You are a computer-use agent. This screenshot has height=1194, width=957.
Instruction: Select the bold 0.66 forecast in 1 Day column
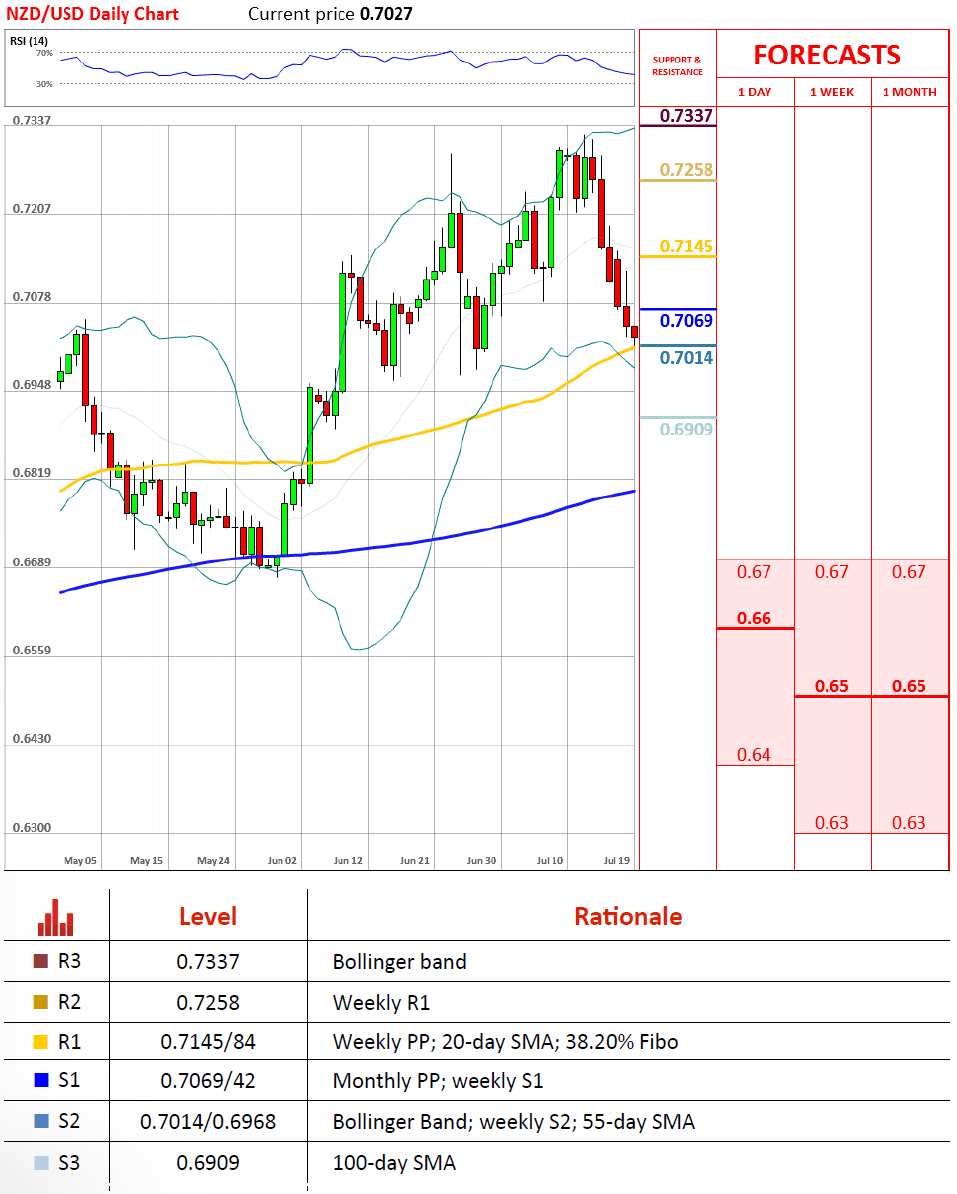tap(754, 618)
